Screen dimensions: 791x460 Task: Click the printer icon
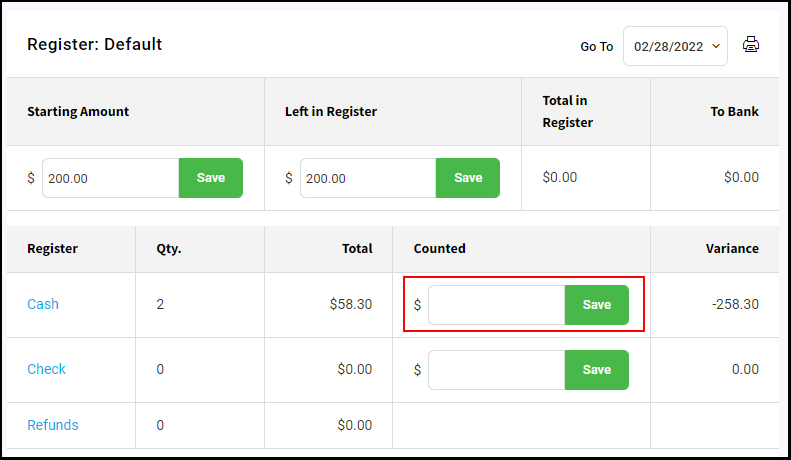[751, 44]
